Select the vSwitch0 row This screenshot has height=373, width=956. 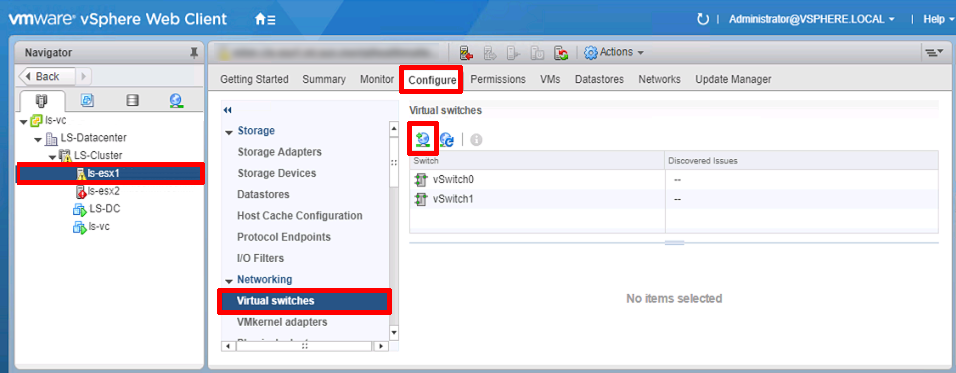point(674,180)
